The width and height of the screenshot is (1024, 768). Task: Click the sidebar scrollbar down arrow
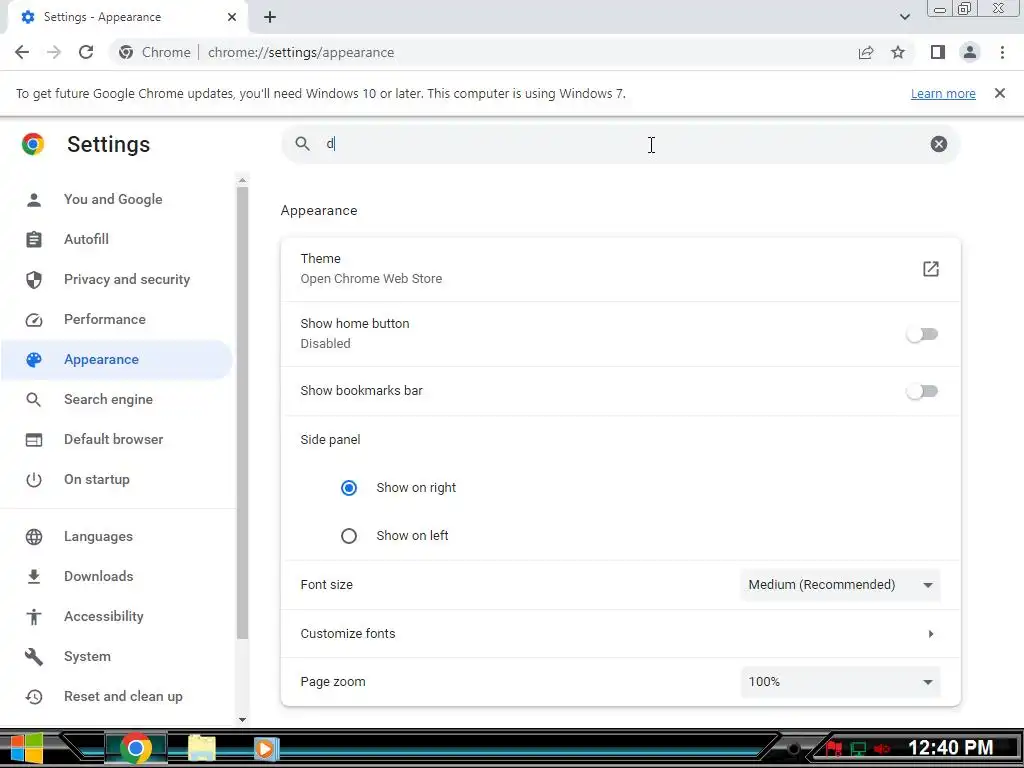click(x=242, y=720)
